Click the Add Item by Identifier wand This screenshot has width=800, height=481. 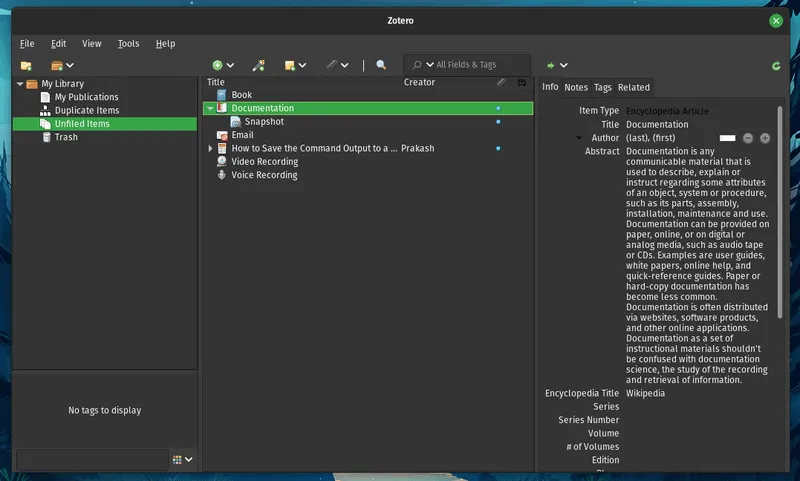tap(258, 65)
